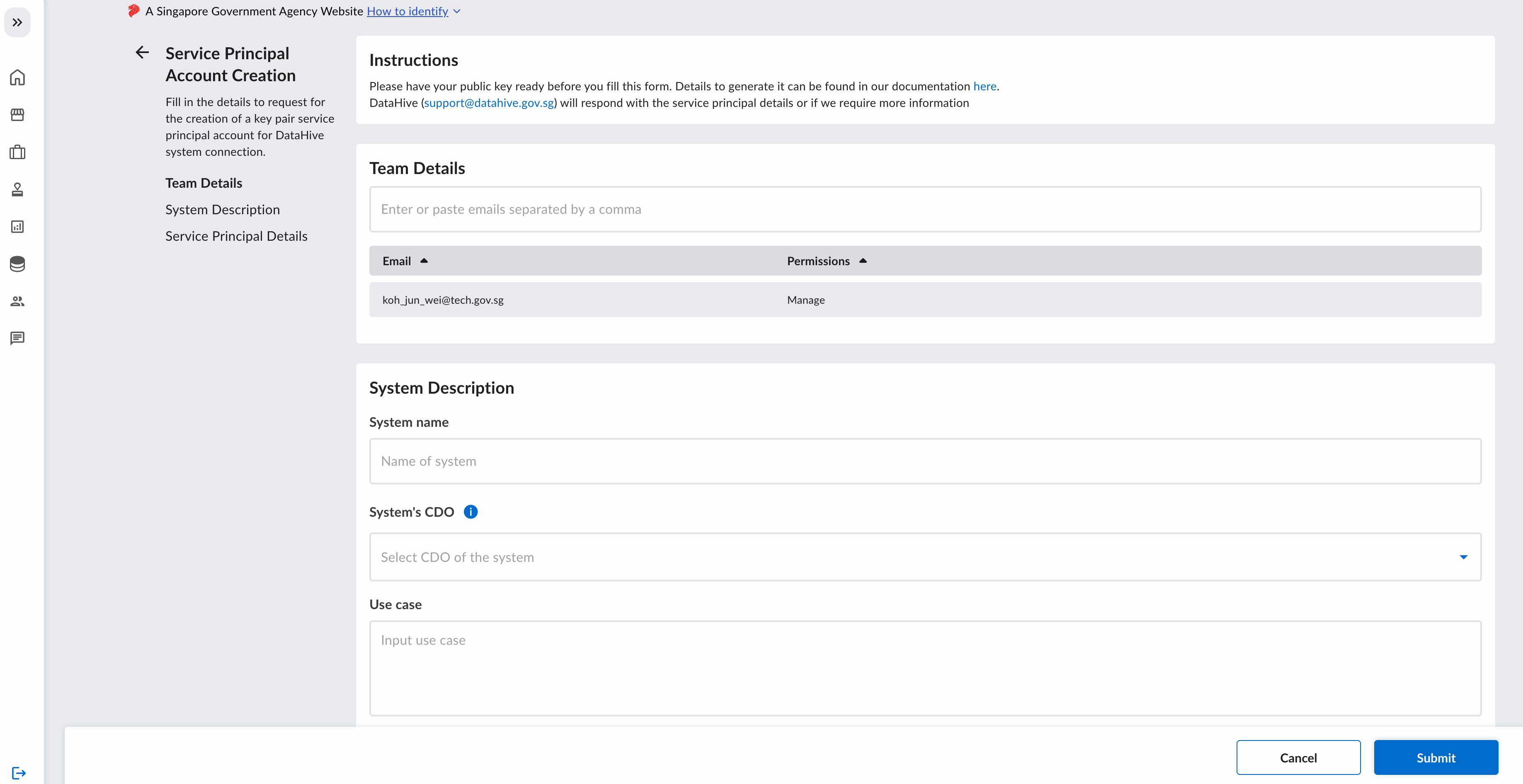
Task: Open the marketplace storefront icon in the sidebar
Action: (x=17, y=115)
